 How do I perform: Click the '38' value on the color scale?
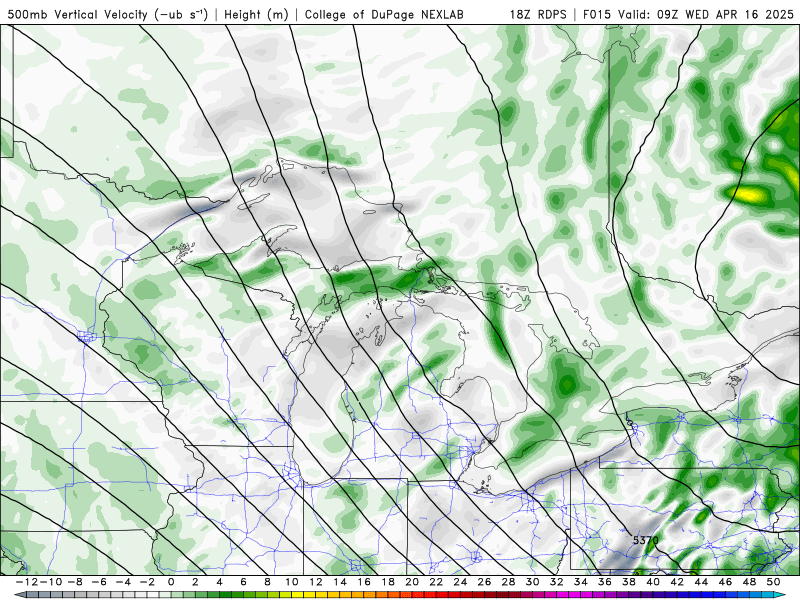point(629,582)
